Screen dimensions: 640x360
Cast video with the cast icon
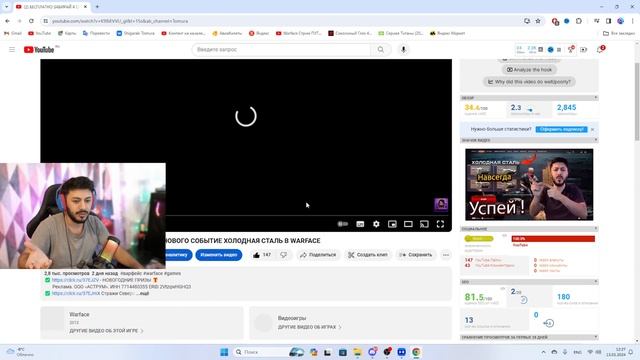424,224
